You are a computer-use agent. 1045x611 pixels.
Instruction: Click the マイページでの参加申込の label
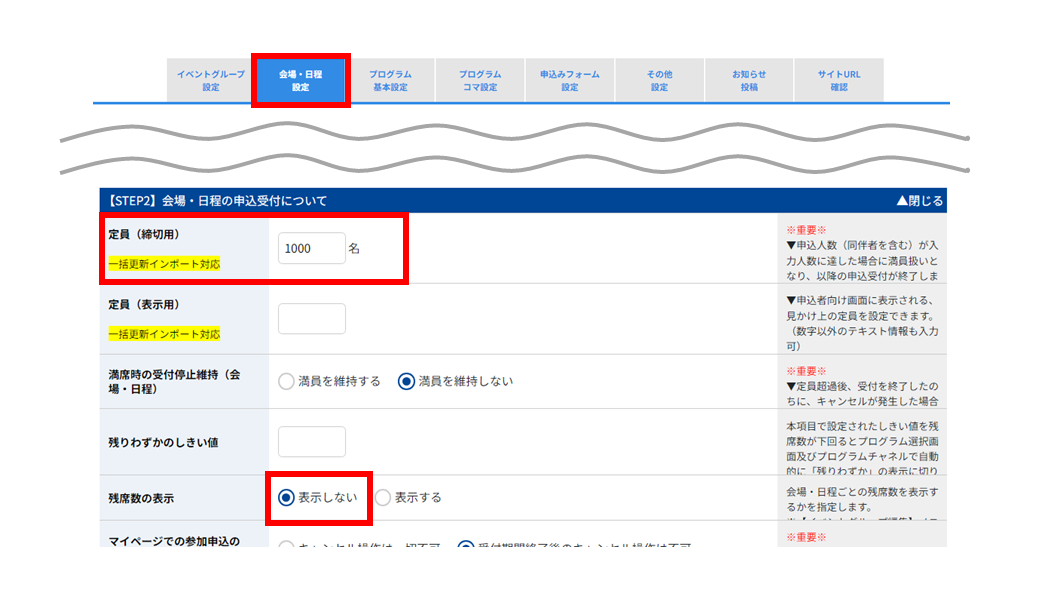[x=174, y=540]
